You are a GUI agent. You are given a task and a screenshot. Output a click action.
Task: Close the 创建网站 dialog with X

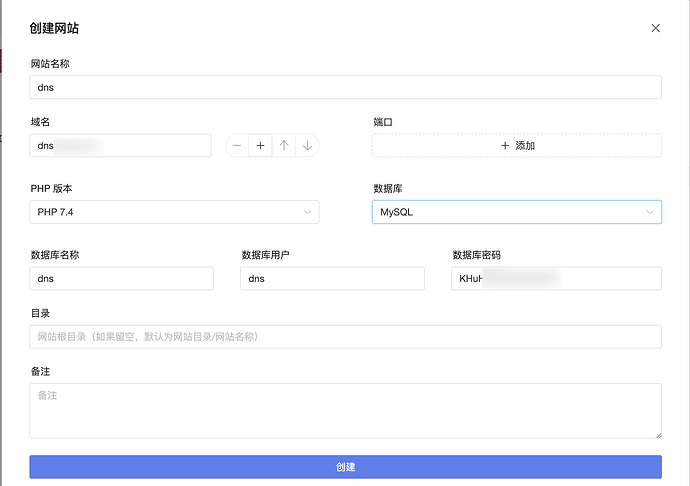(656, 28)
